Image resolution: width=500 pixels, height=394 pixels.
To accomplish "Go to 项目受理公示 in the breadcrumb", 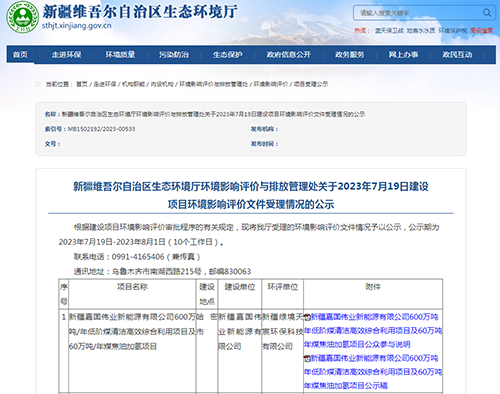I will (x=311, y=84).
